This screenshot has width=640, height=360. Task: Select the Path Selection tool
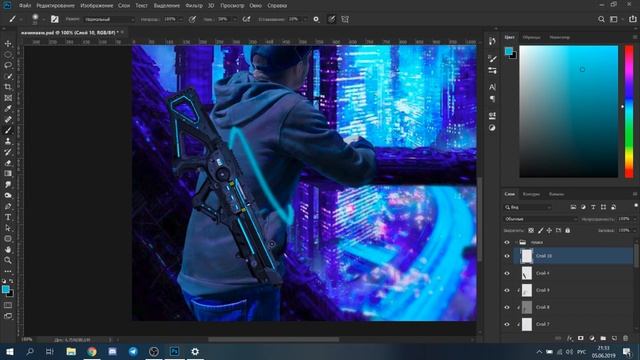pyautogui.click(x=8, y=228)
